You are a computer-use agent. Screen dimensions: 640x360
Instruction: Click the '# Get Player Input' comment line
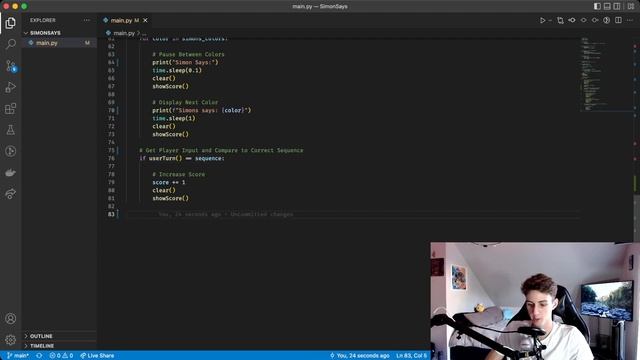pyautogui.click(x=221, y=150)
